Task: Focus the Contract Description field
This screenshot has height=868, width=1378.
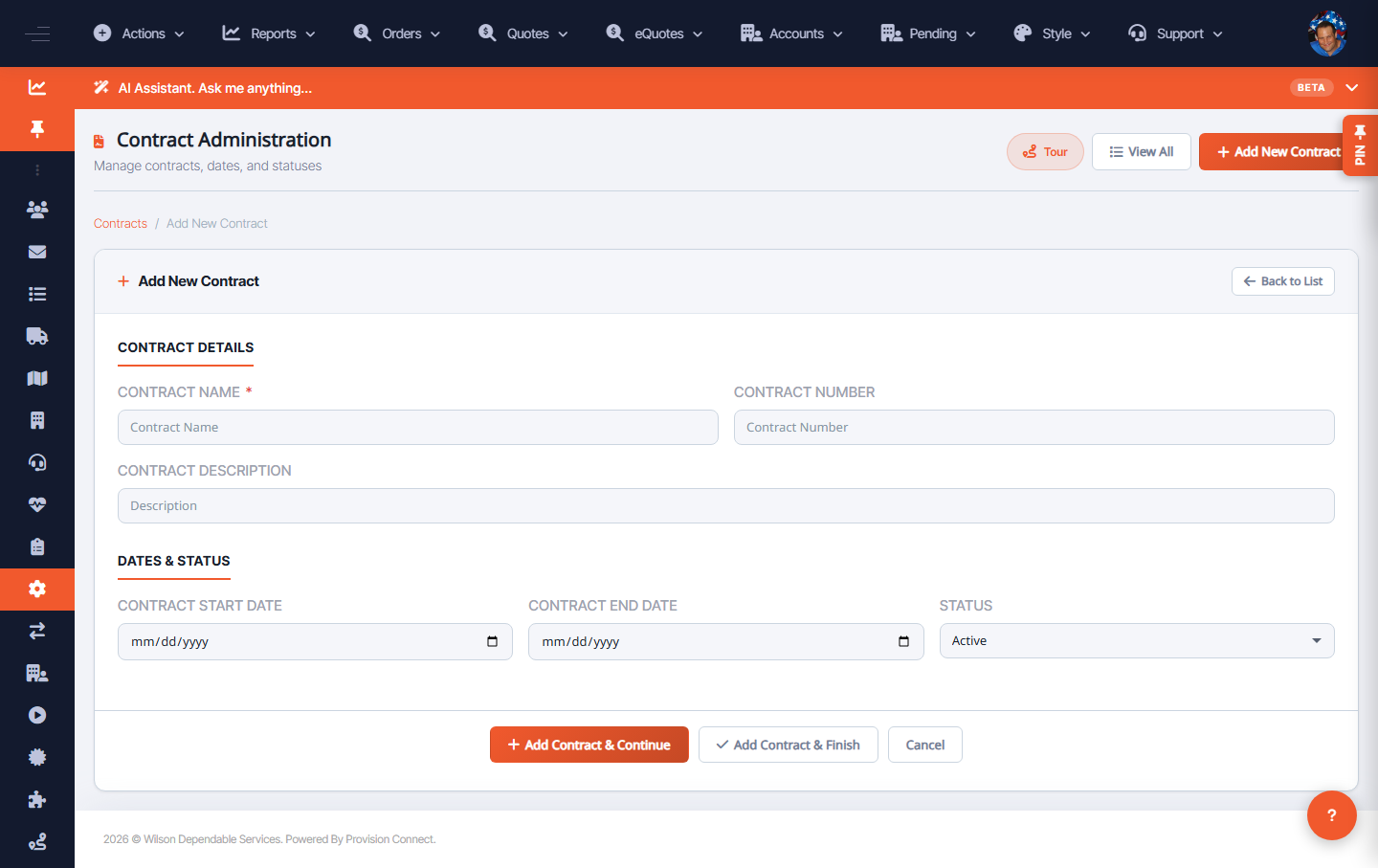Action: click(726, 506)
